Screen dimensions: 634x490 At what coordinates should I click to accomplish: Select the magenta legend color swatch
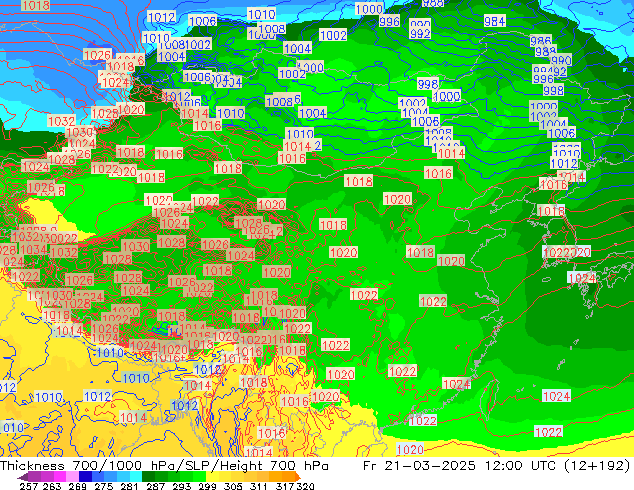tap(60, 477)
